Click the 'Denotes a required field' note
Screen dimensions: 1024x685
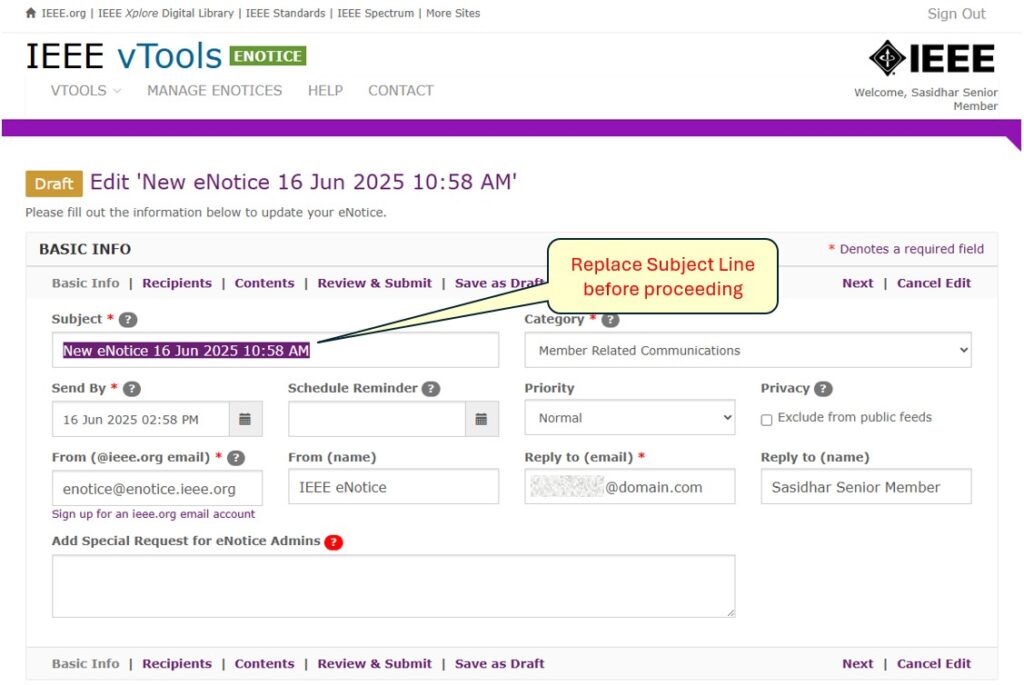coord(906,249)
